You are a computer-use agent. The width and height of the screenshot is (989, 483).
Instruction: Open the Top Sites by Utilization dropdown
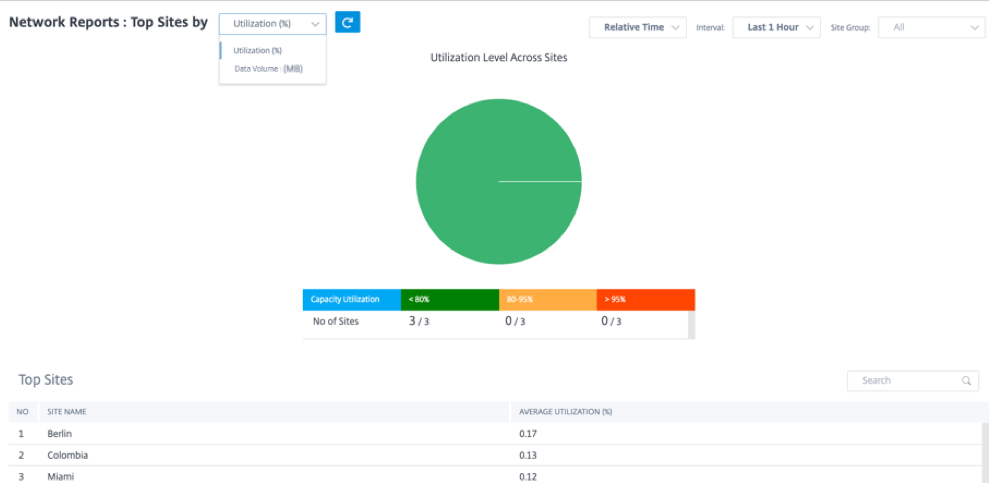272,24
